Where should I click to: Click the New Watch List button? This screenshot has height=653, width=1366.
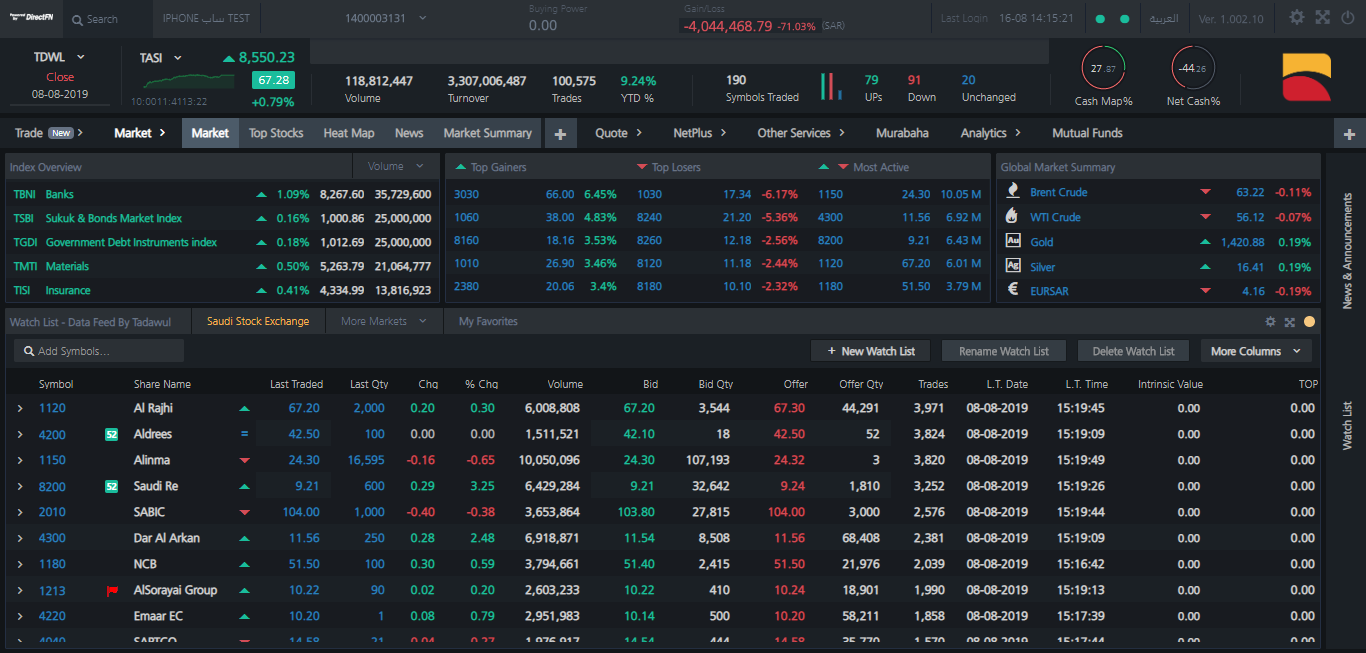[870, 351]
